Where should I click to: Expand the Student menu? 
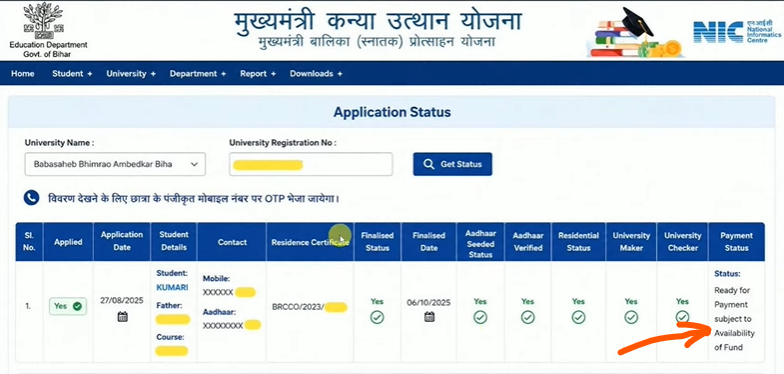click(x=72, y=74)
